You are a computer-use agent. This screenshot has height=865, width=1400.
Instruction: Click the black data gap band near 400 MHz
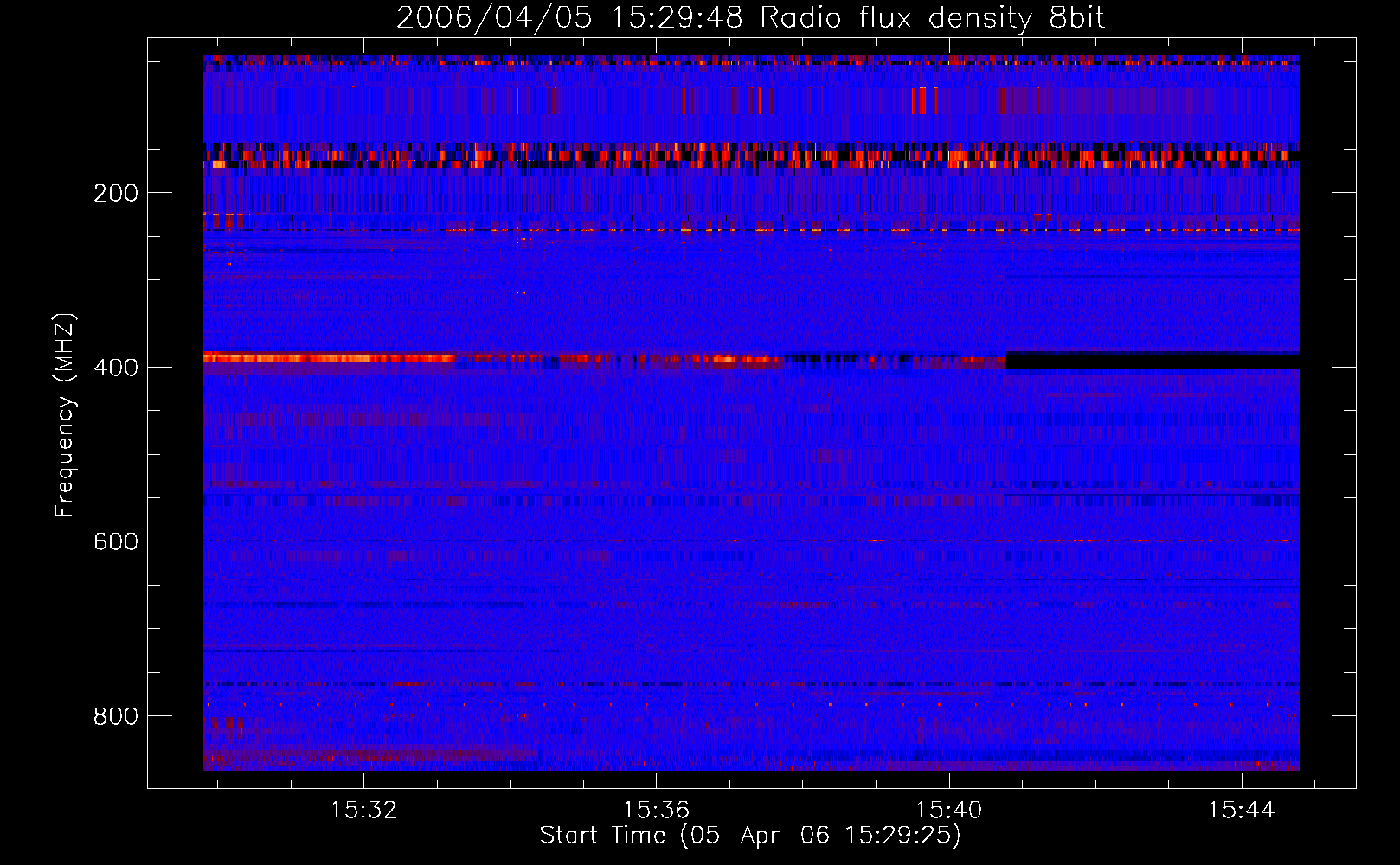point(1153,361)
